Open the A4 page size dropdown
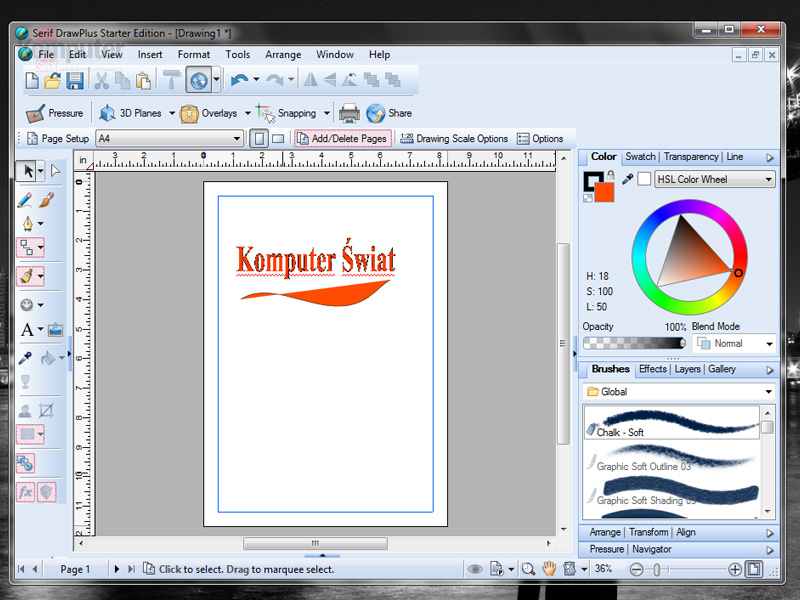 point(169,139)
